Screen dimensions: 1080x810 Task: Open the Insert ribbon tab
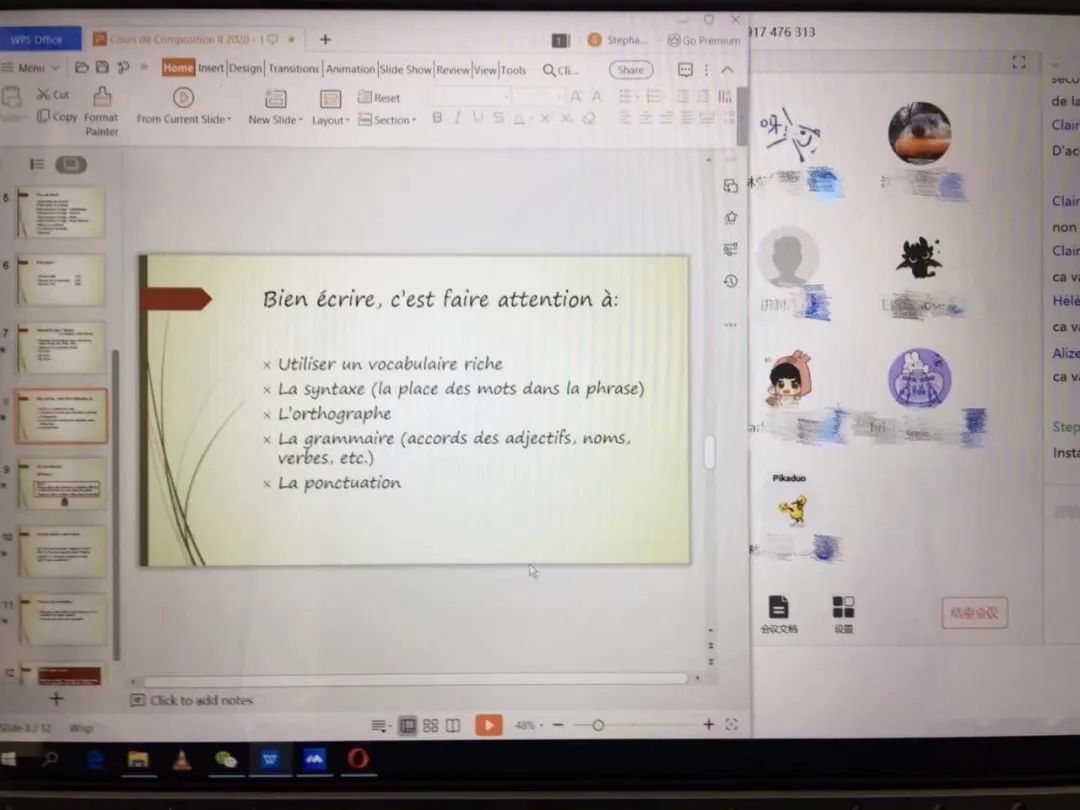pyautogui.click(x=211, y=69)
